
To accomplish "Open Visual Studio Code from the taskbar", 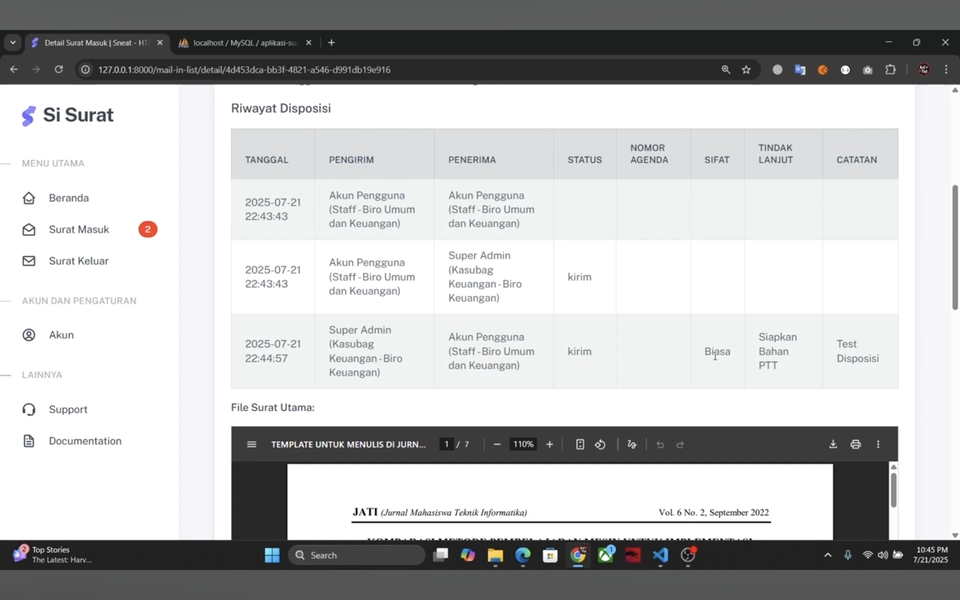I will (660, 555).
